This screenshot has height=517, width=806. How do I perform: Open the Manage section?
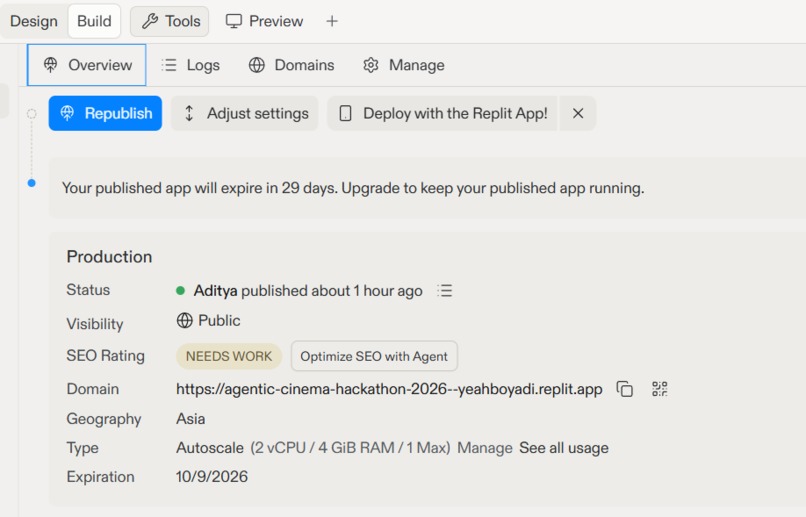point(404,65)
